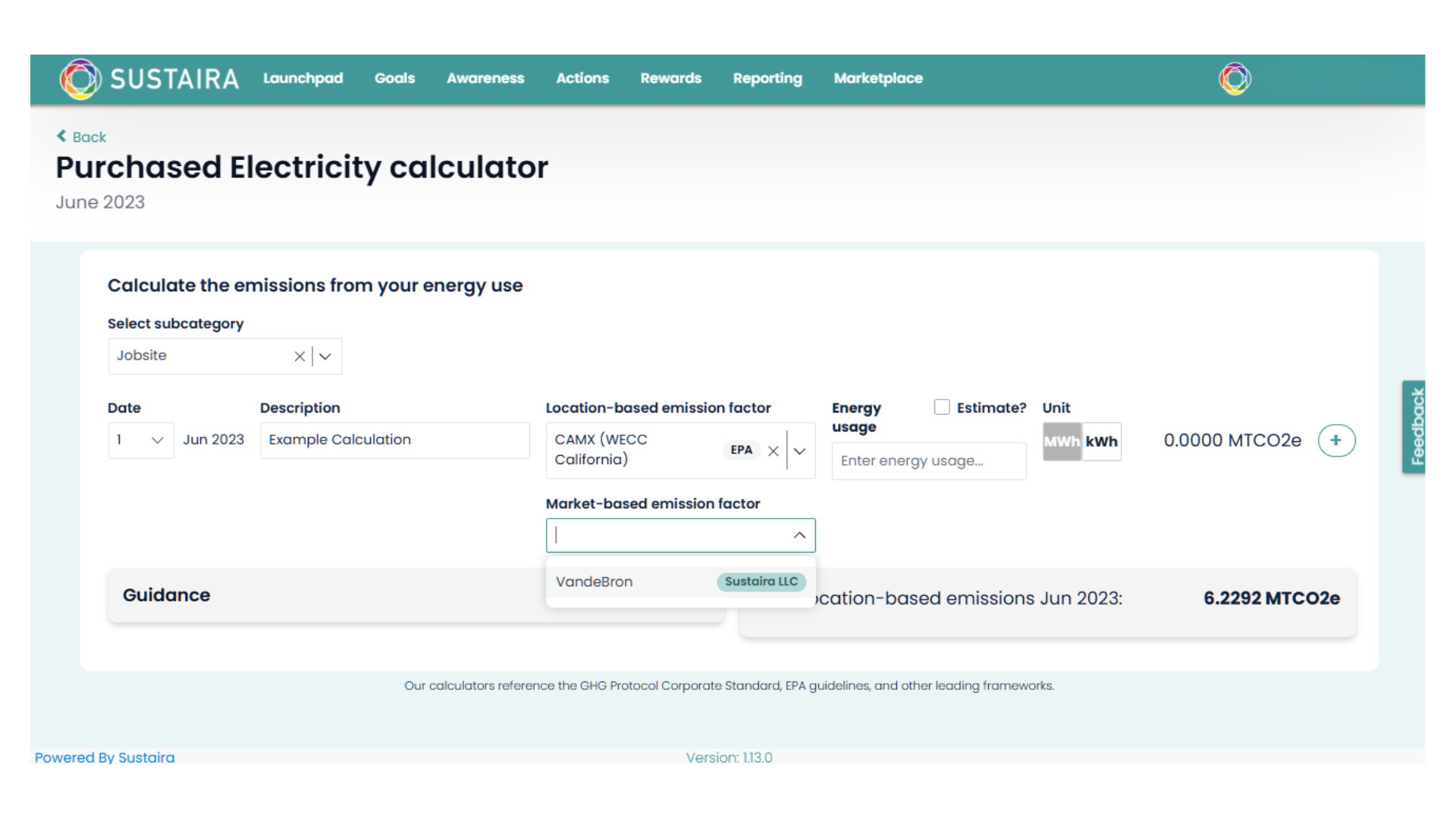This screenshot has height=819, width=1456.
Task: Clear the Jobsite subcategory with X icon
Action: click(x=300, y=356)
